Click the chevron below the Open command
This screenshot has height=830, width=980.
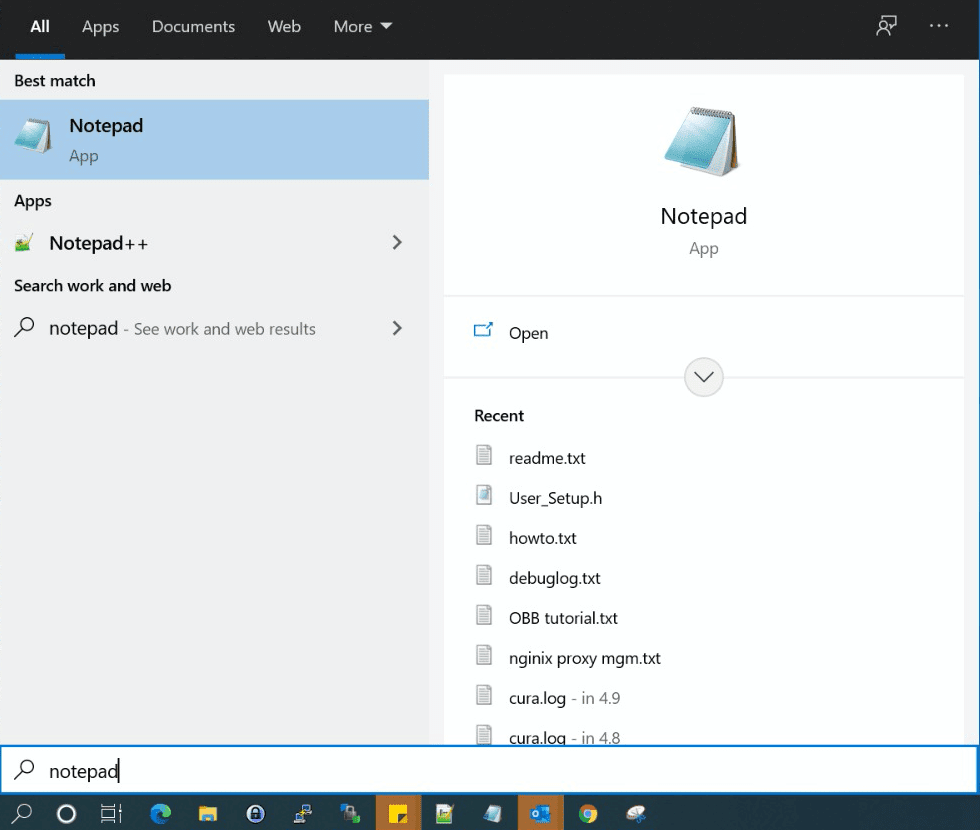(703, 377)
